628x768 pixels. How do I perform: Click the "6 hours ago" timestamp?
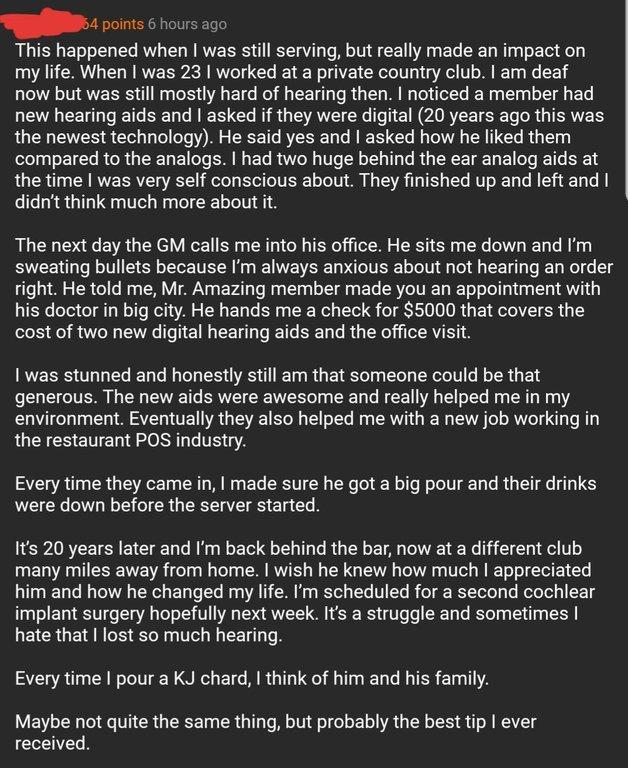[187, 24]
